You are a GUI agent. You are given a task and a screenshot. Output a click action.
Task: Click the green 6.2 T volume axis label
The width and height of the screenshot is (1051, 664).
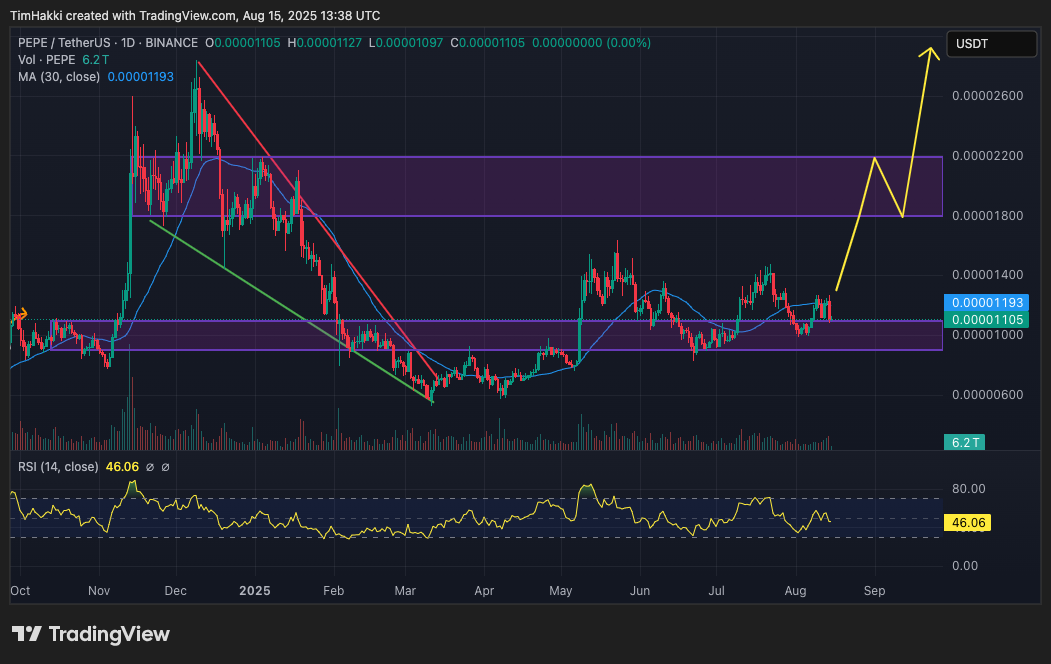tap(966, 442)
